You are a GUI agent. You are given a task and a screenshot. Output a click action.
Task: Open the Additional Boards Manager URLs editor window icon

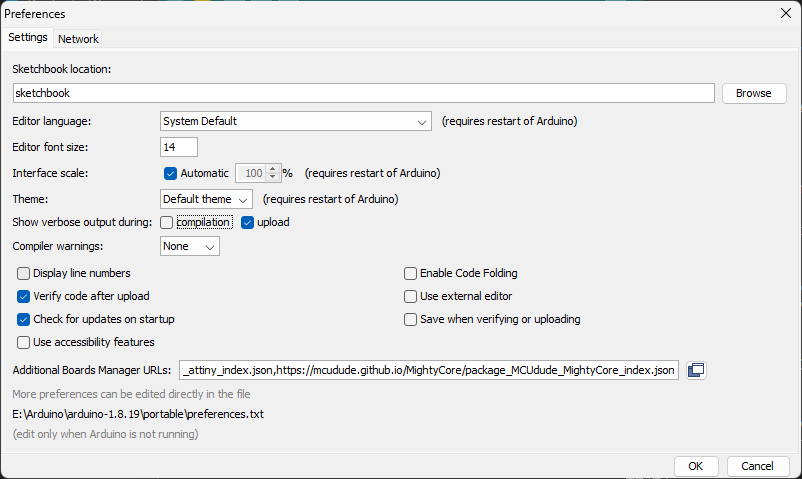(x=696, y=370)
